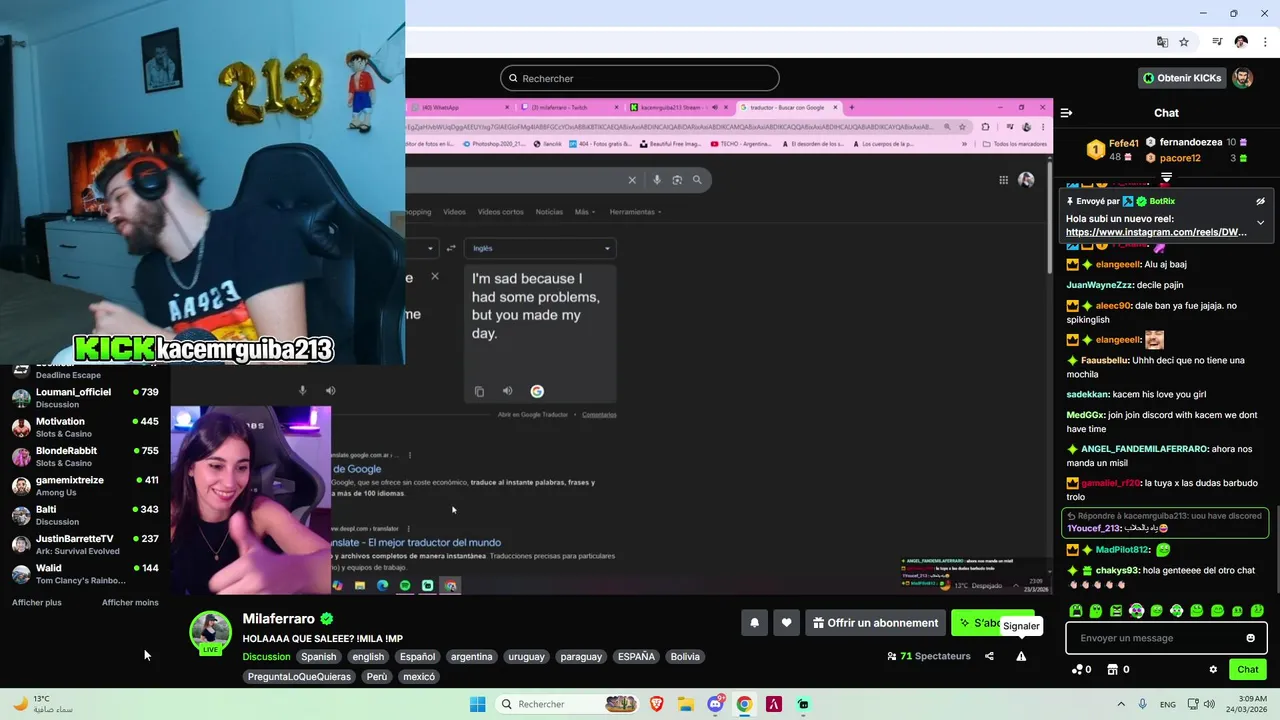This screenshot has width=1280, height=720.
Task: Open File Explorer from the taskbar
Action: coord(686,704)
